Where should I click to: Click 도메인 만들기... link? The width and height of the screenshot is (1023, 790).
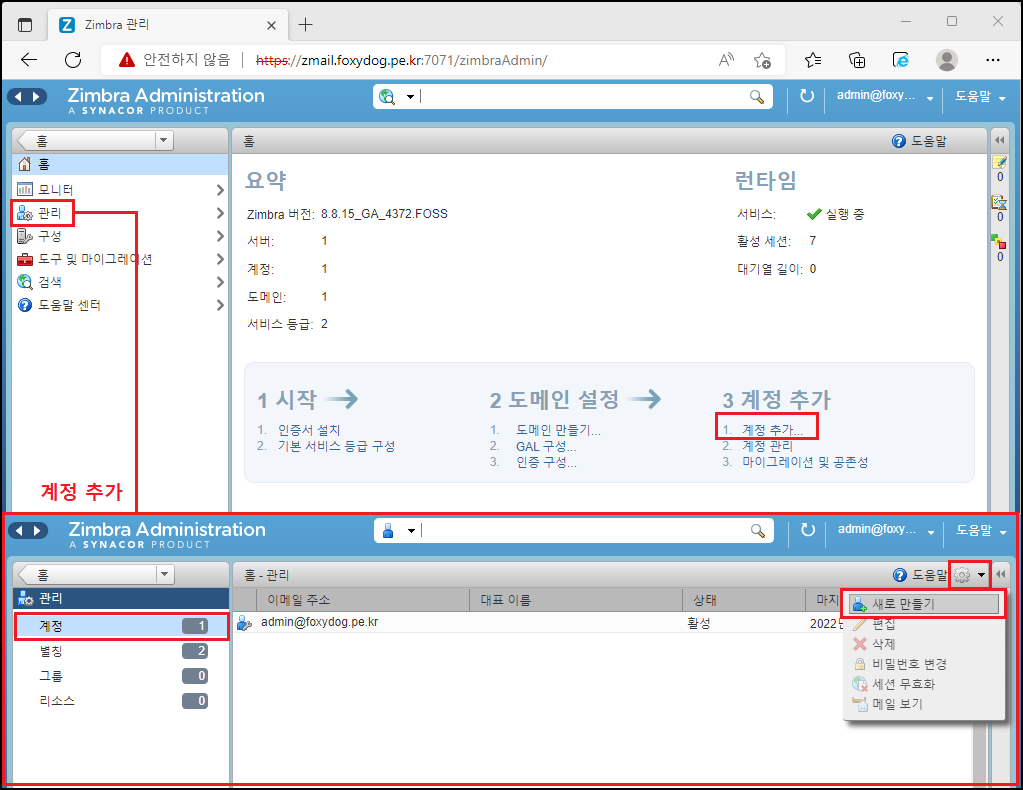(558, 430)
